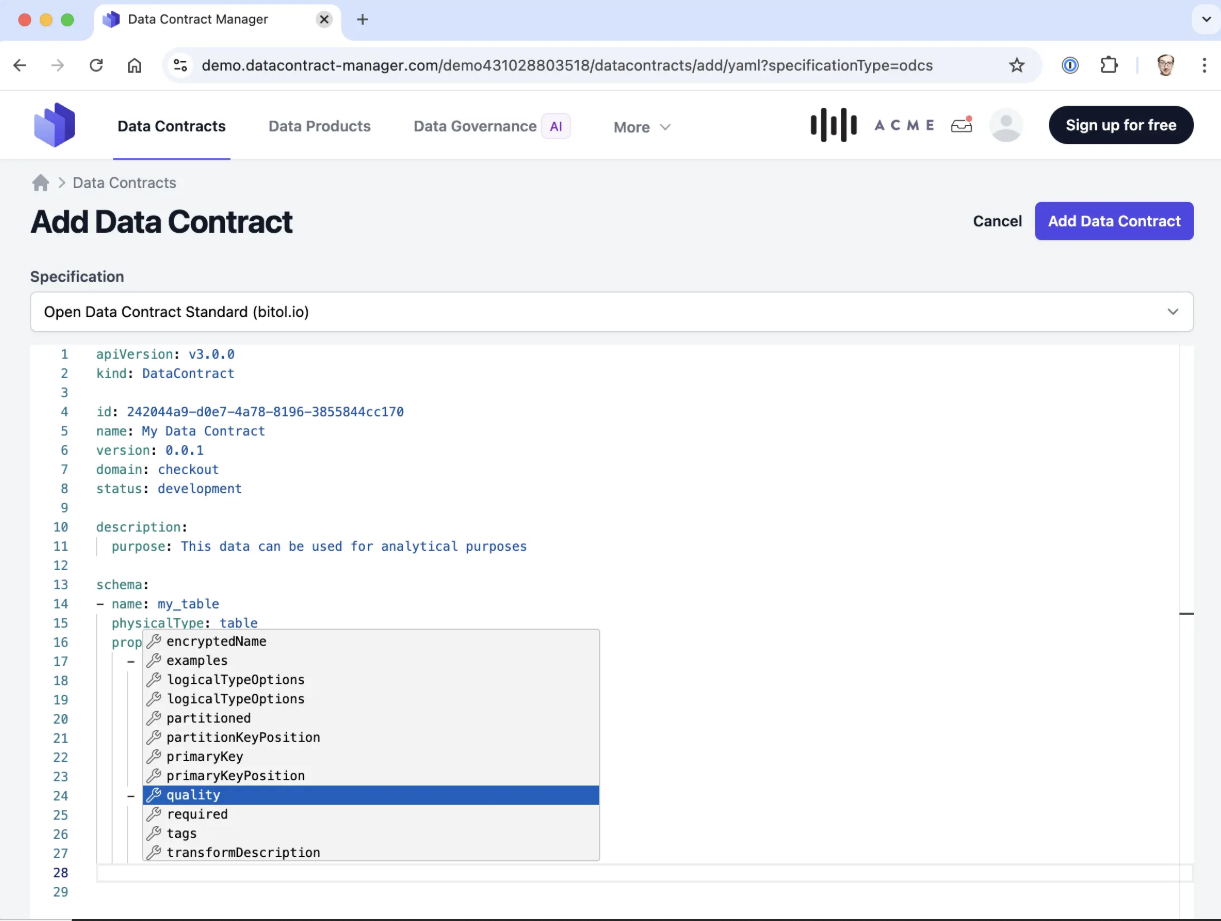This screenshot has height=921, width=1221.
Task: Click the Data Contracts breadcrumb link
Action: [x=124, y=183]
